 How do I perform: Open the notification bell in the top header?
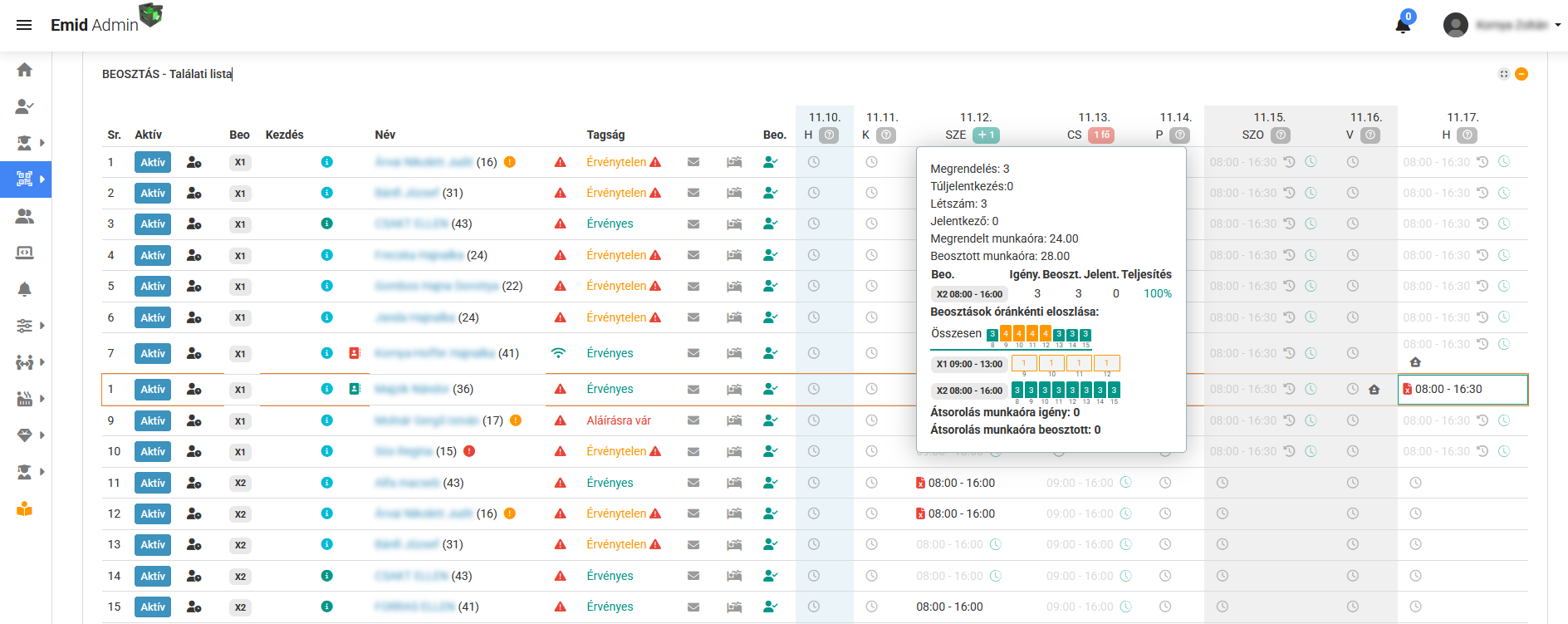click(x=1403, y=25)
